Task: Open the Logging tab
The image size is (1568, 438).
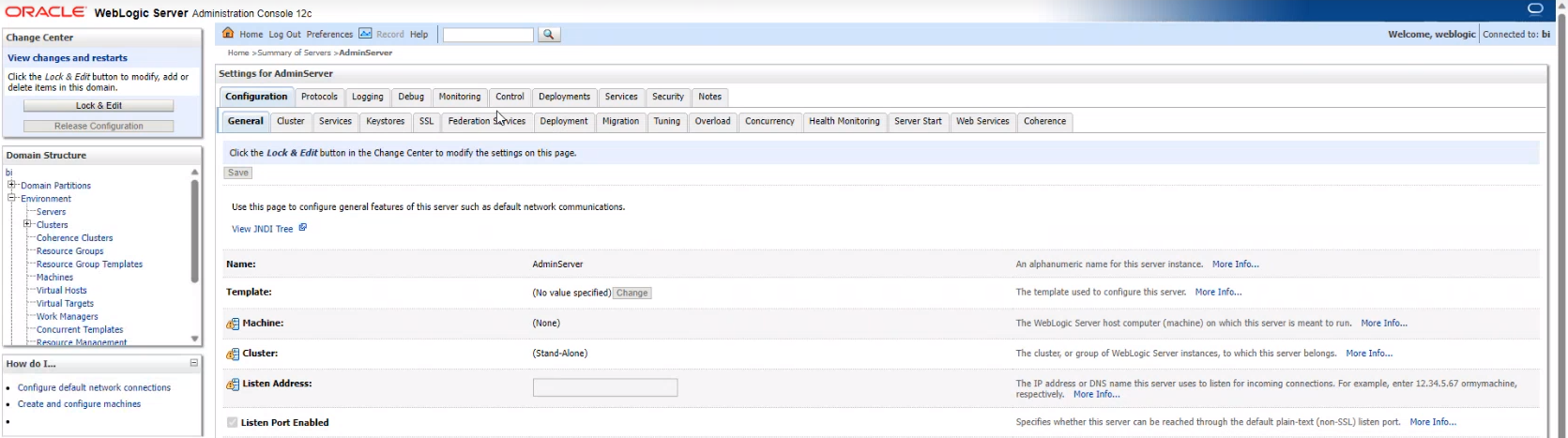Action: (x=368, y=97)
